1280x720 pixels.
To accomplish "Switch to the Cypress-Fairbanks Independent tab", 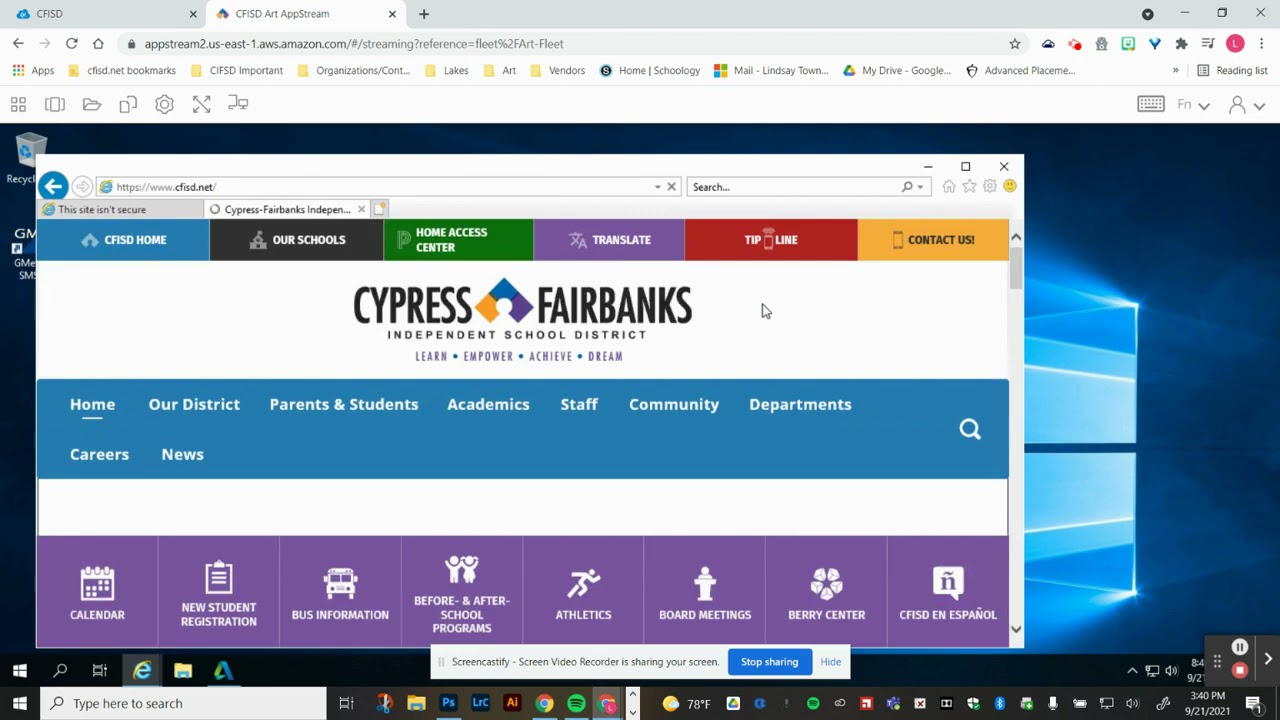I will tap(287, 209).
